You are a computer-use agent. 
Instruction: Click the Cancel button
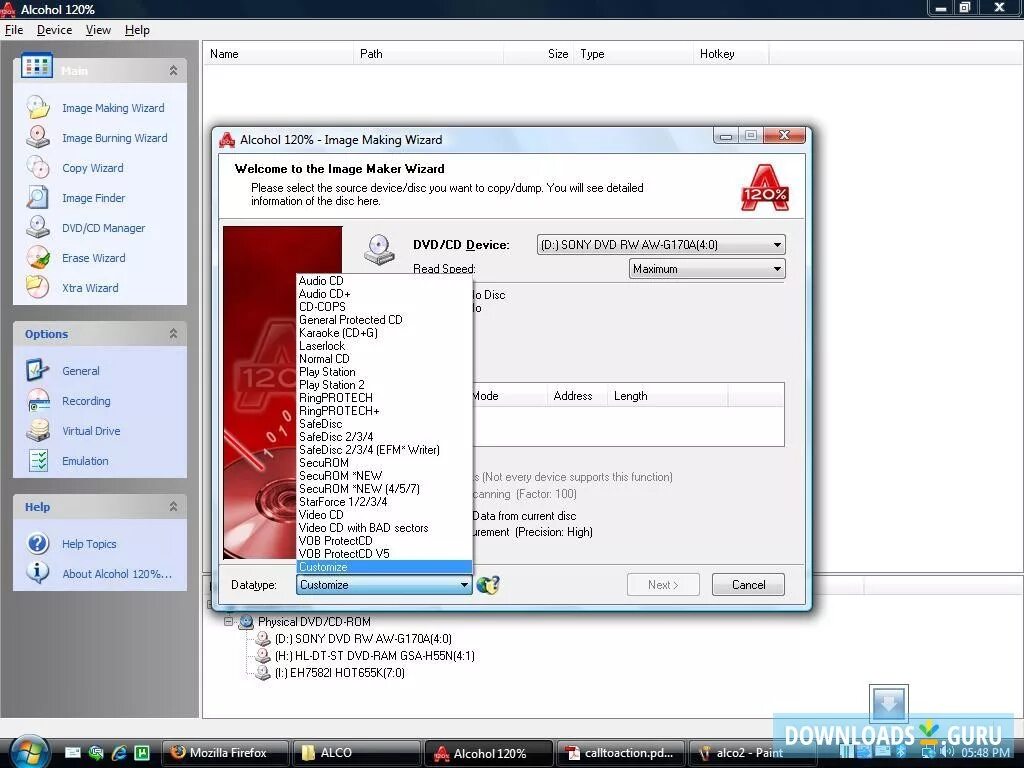pos(748,584)
